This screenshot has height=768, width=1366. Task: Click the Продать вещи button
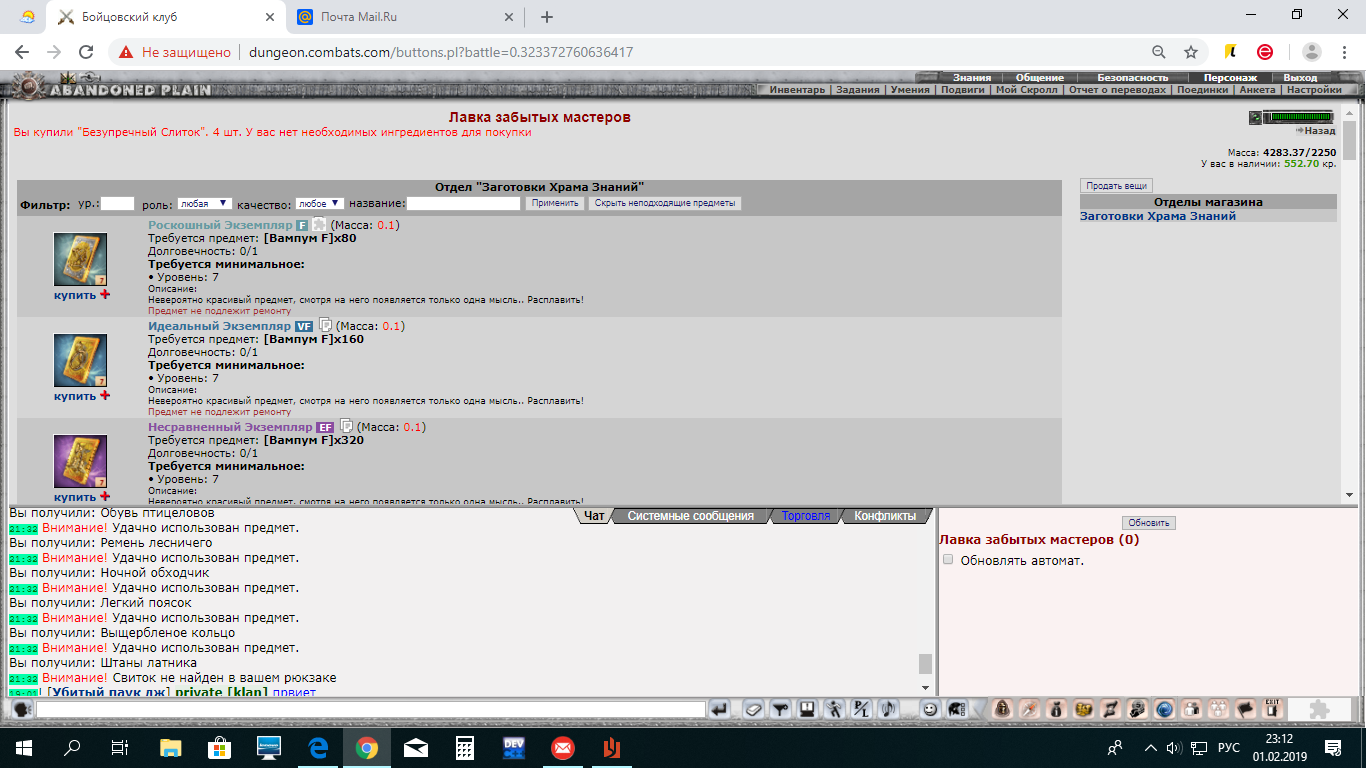[1116, 185]
